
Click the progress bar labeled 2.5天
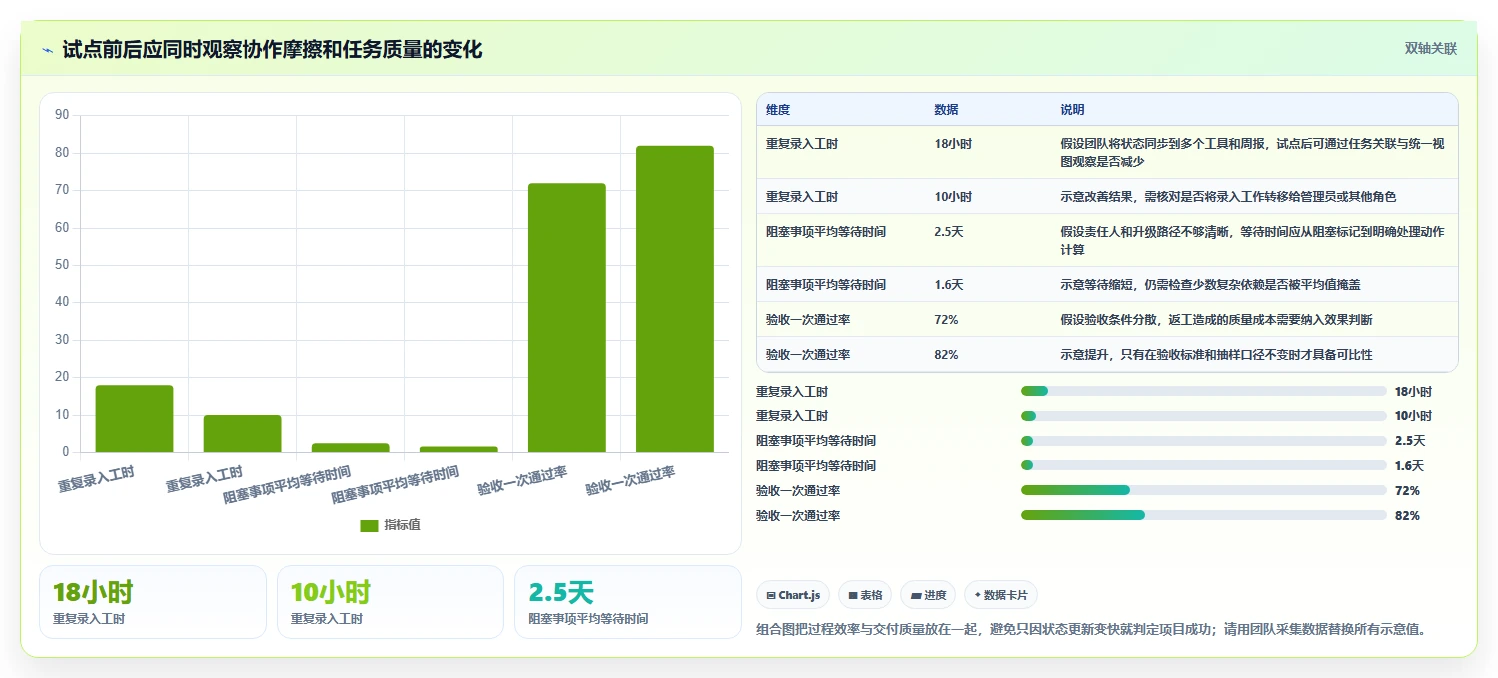tap(1203, 441)
